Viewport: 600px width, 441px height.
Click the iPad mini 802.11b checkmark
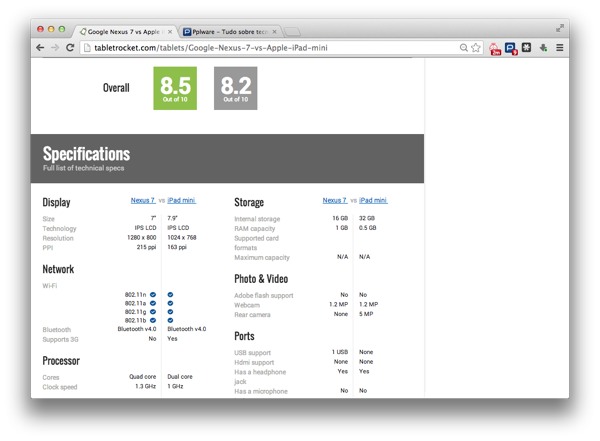click(170, 320)
